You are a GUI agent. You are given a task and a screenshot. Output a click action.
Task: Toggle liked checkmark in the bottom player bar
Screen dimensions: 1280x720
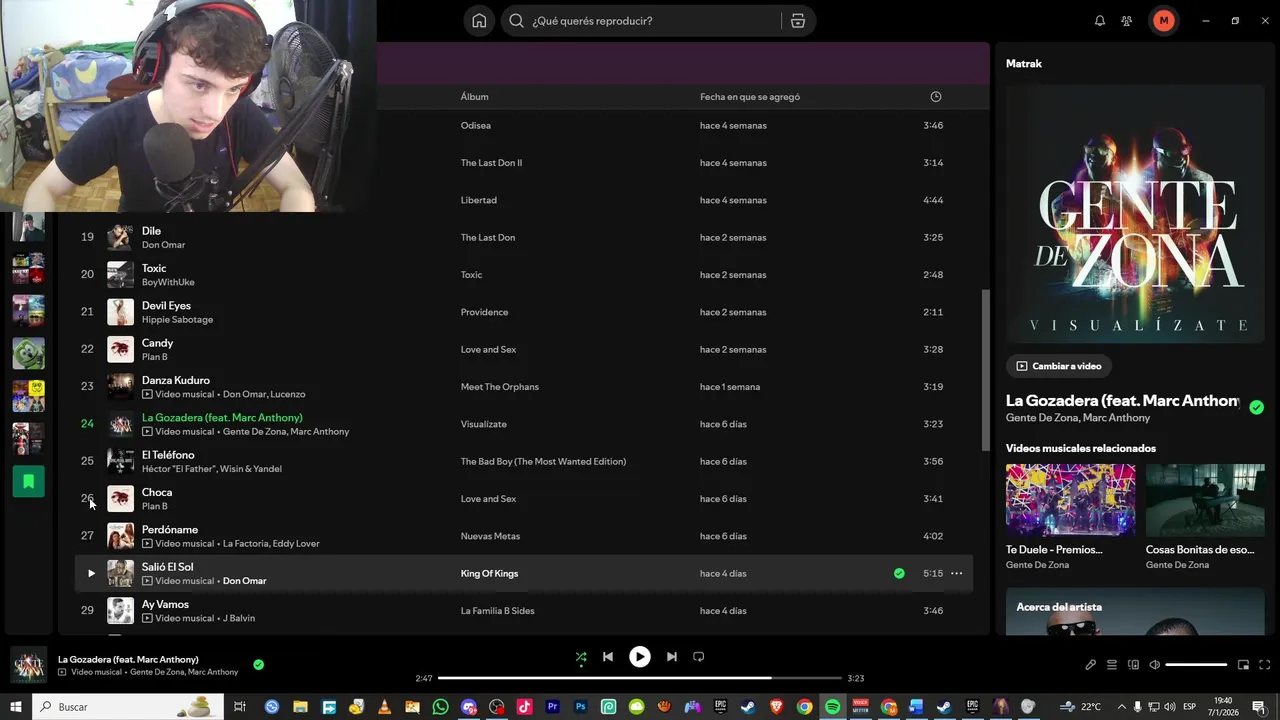[259, 664]
